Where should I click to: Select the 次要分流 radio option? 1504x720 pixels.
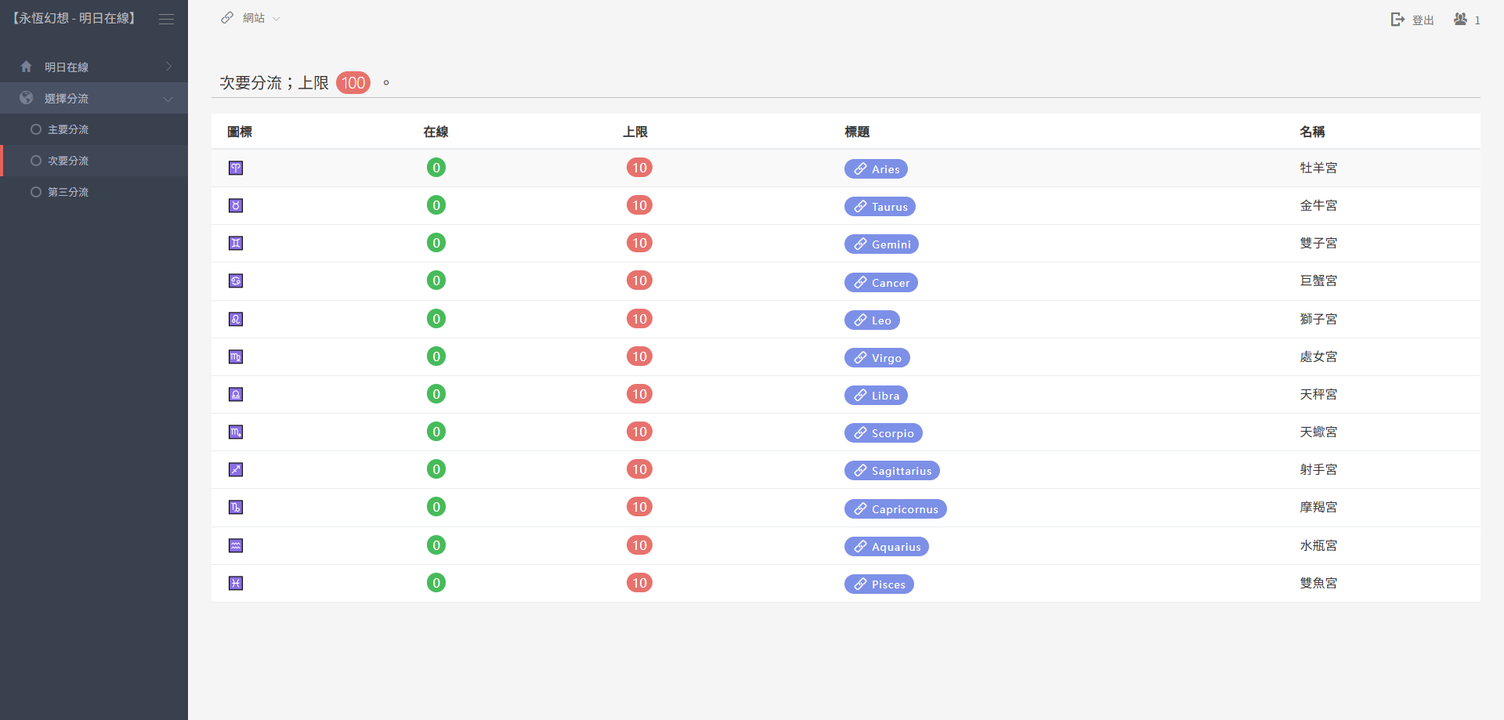[36, 161]
